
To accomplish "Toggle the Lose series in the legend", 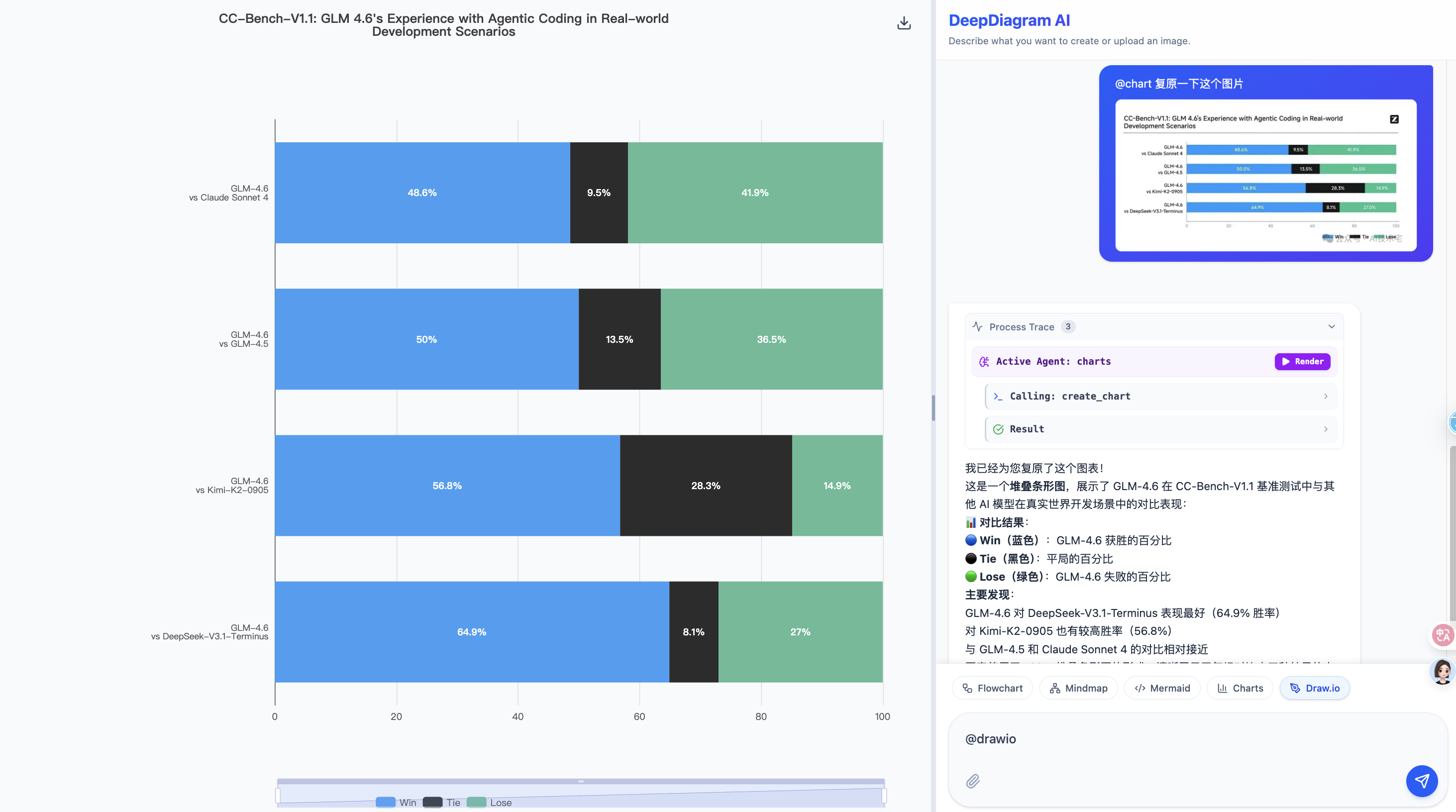I will click(x=490, y=802).
